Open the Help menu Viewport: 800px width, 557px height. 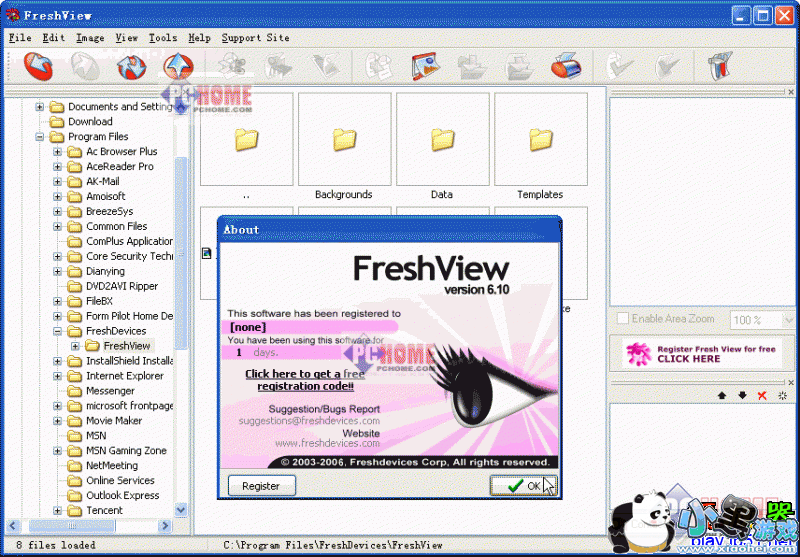click(199, 38)
